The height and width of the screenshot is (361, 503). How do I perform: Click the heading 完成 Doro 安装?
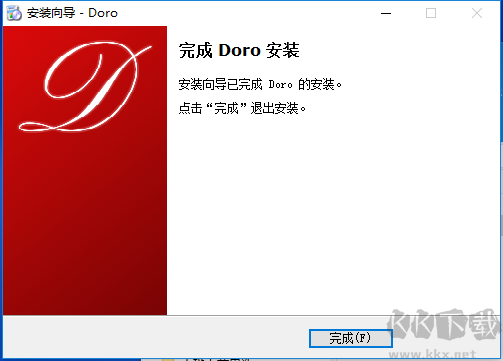[x=239, y=51]
